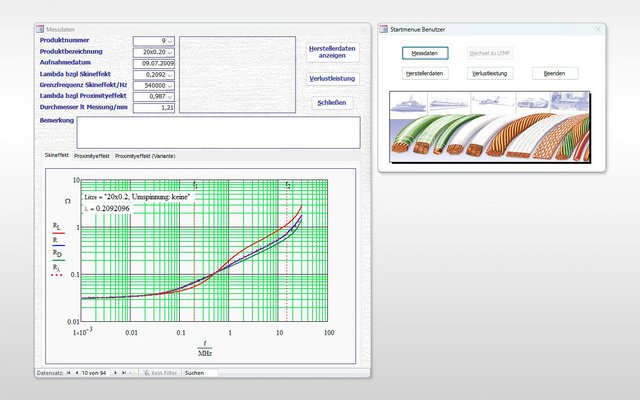The image size is (640, 400).
Task: Switch to the Proximityeffekt tab
Action: pyautogui.click(x=92, y=156)
